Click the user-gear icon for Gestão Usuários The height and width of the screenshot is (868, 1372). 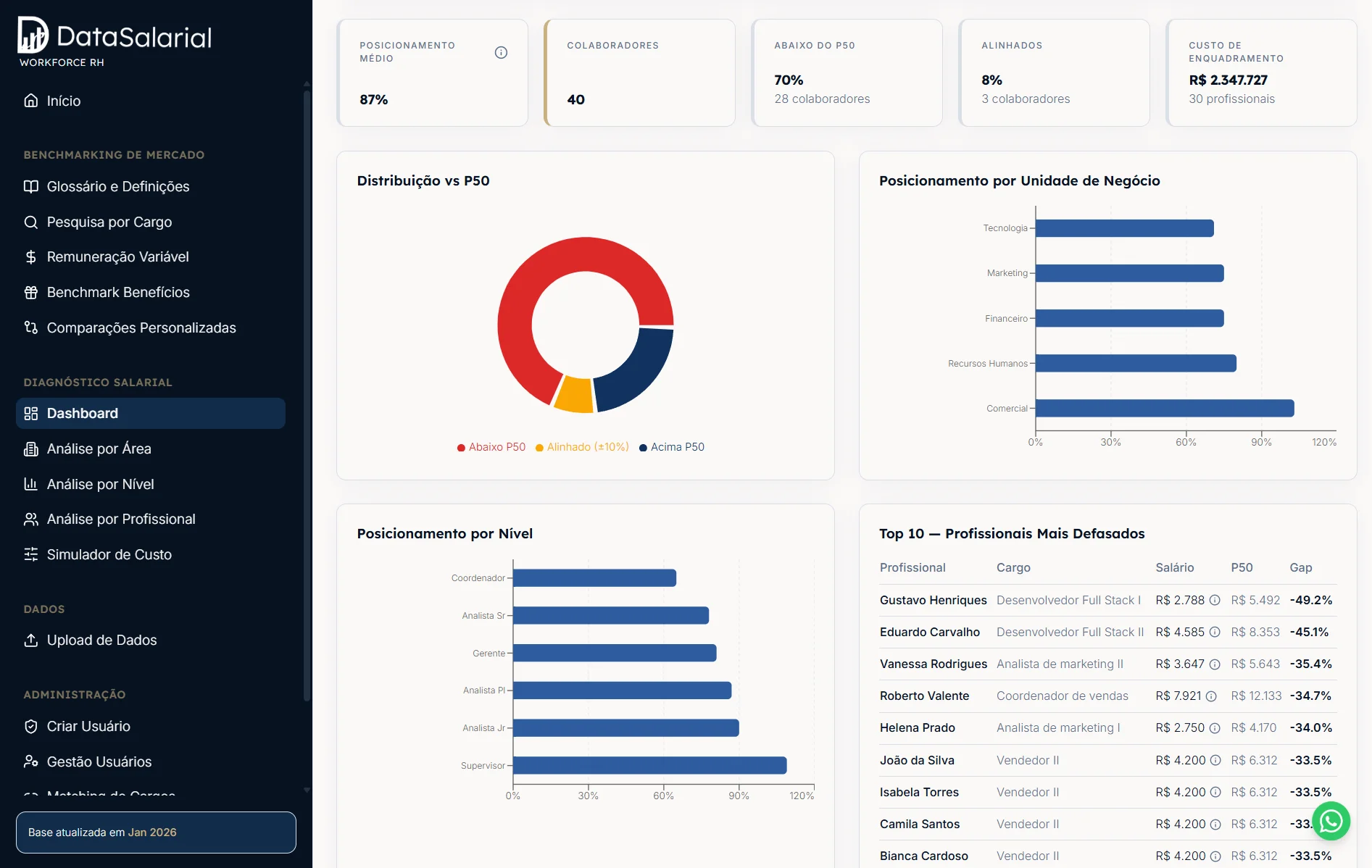(x=30, y=761)
